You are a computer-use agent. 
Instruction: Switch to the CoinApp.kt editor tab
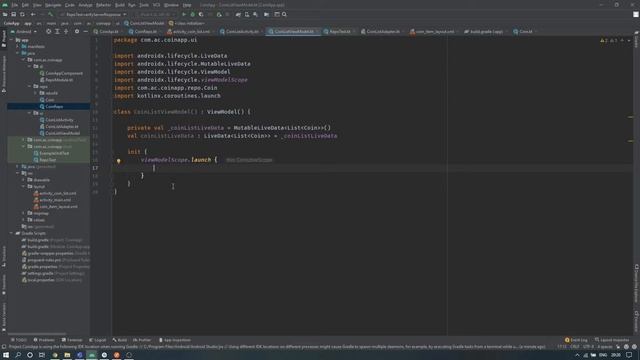coord(108,31)
